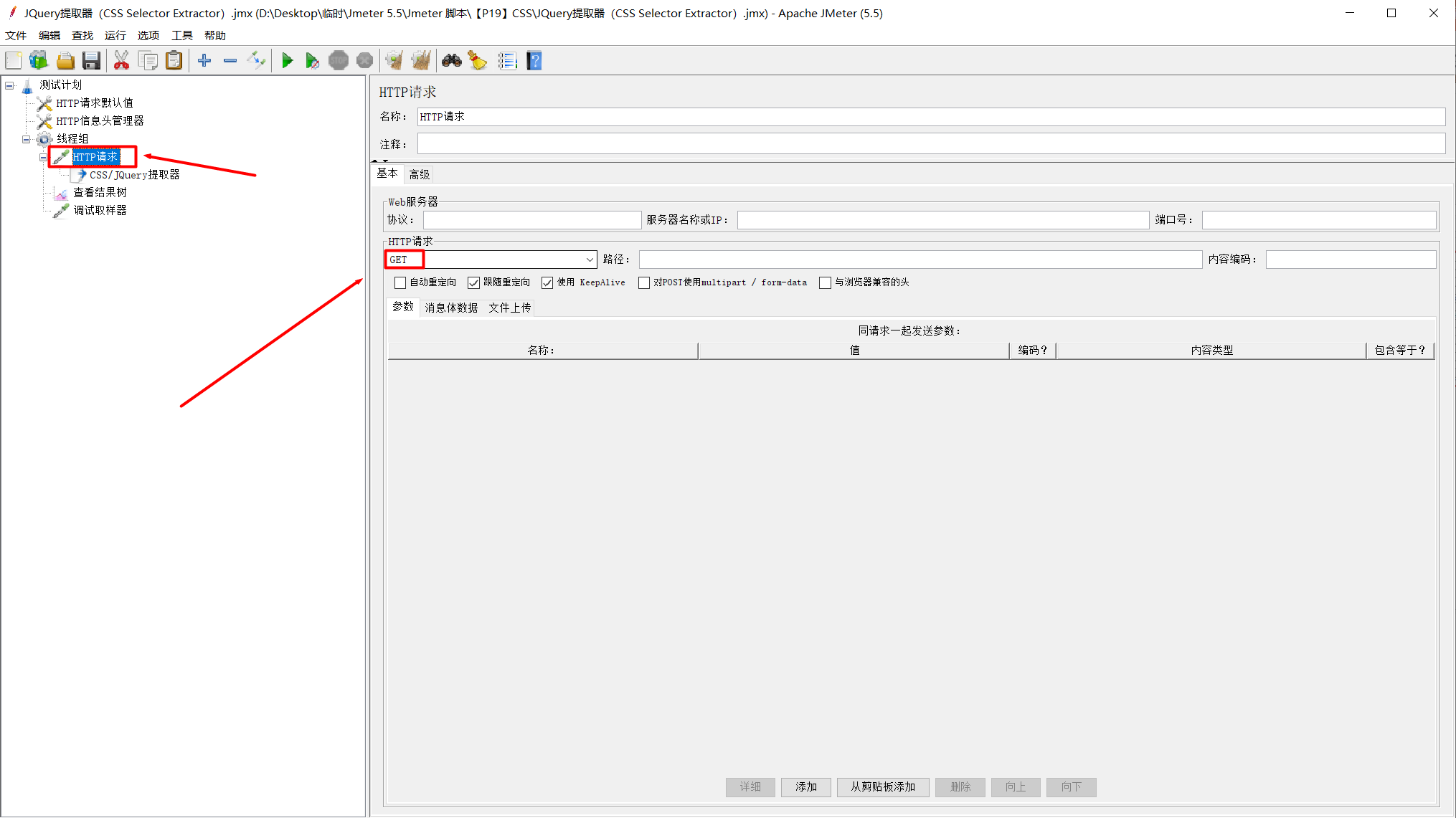Open the 工具 menu

pos(182,35)
